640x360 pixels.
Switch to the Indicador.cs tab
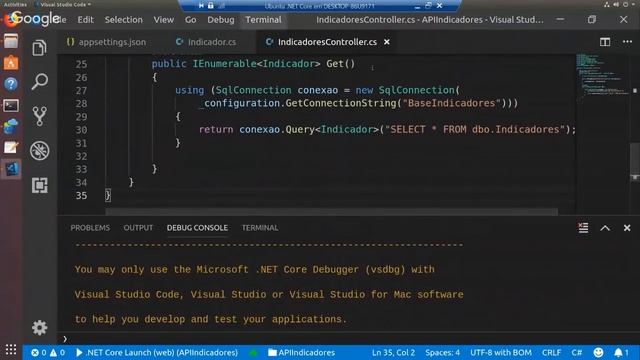[x=206, y=42]
